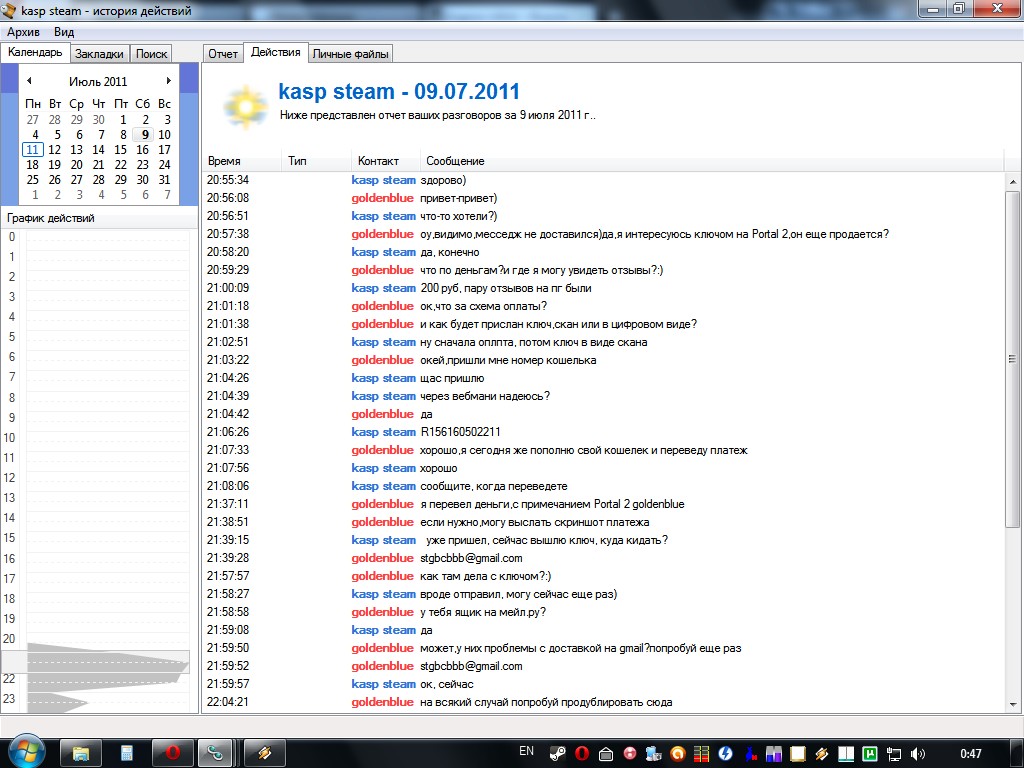Click the green square tray icon
The width and height of the screenshot is (1024, 768).
coord(869,754)
